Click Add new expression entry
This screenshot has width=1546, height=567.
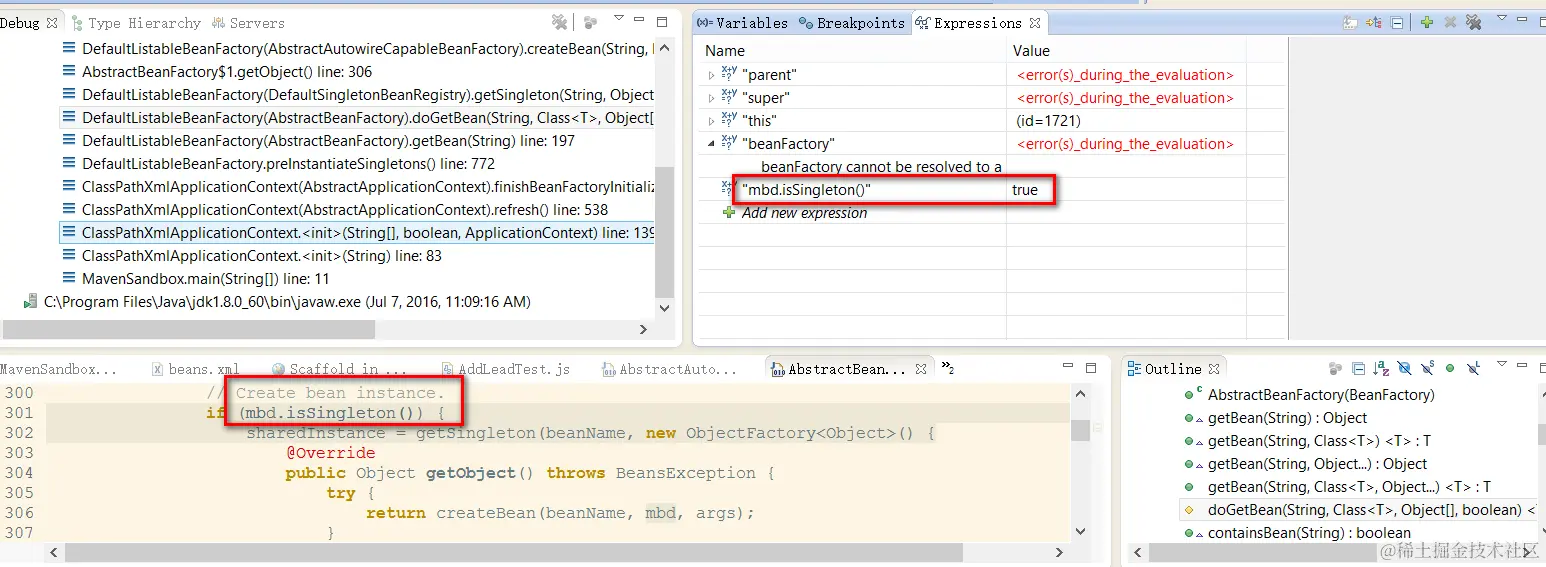click(804, 213)
